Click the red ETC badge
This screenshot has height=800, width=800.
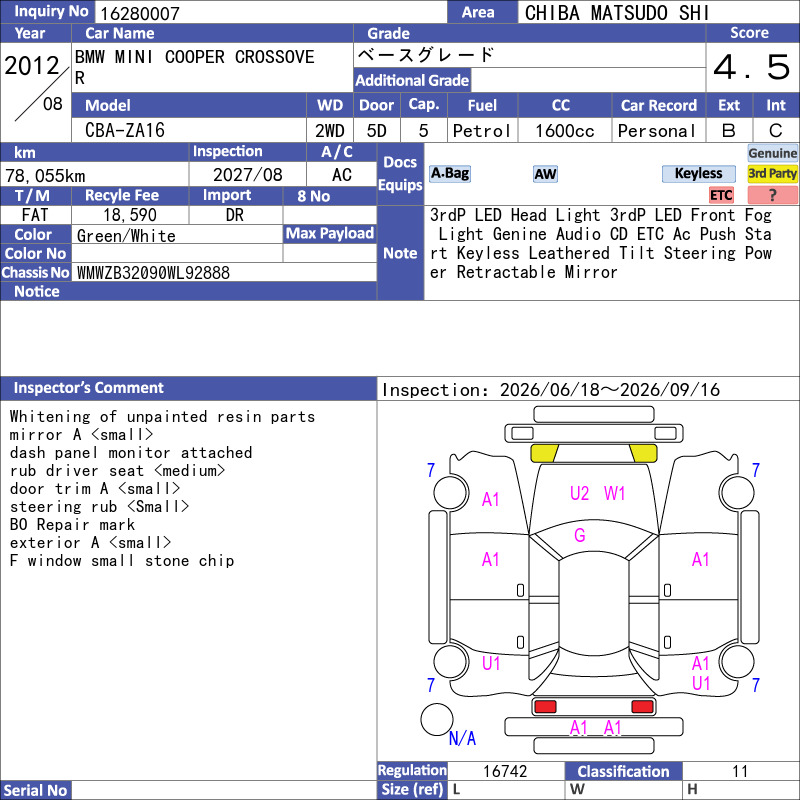(x=721, y=195)
